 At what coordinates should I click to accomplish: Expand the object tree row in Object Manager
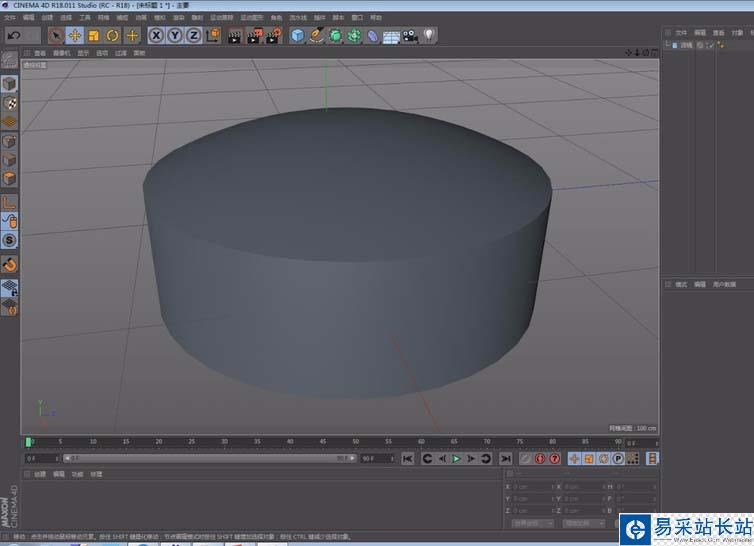(x=667, y=45)
